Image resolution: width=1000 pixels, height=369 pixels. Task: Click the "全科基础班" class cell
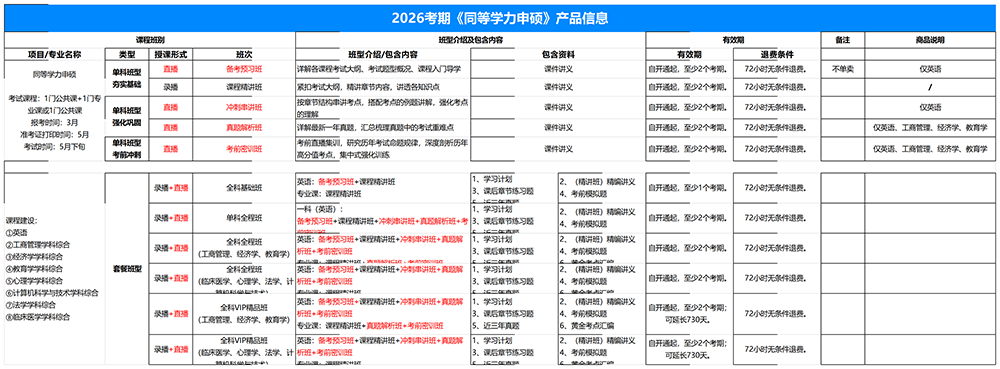[244, 188]
